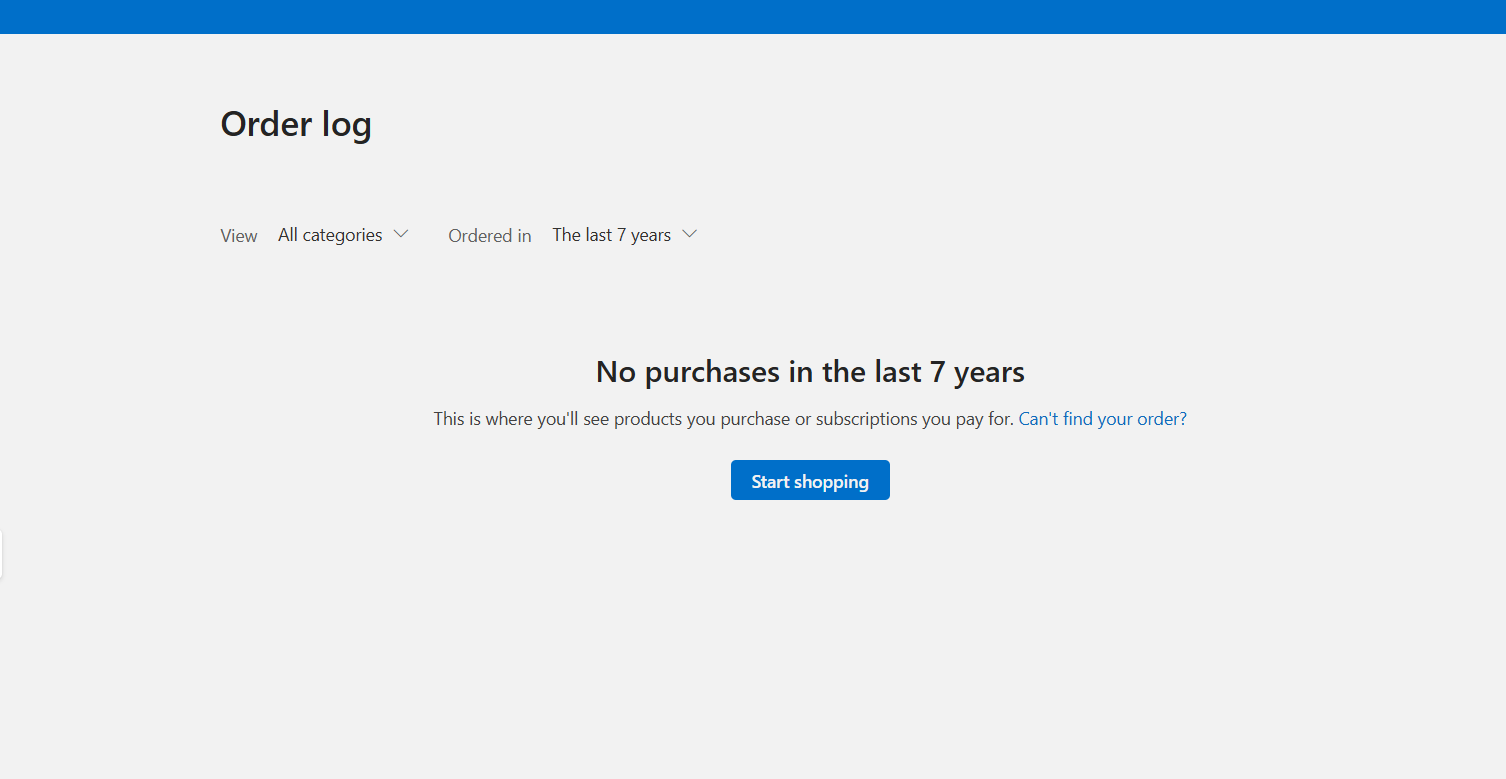Image resolution: width=1506 pixels, height=779 pixels.
Task: Click the word "order?" in the help link
Action: click(x=1162, y=419)
